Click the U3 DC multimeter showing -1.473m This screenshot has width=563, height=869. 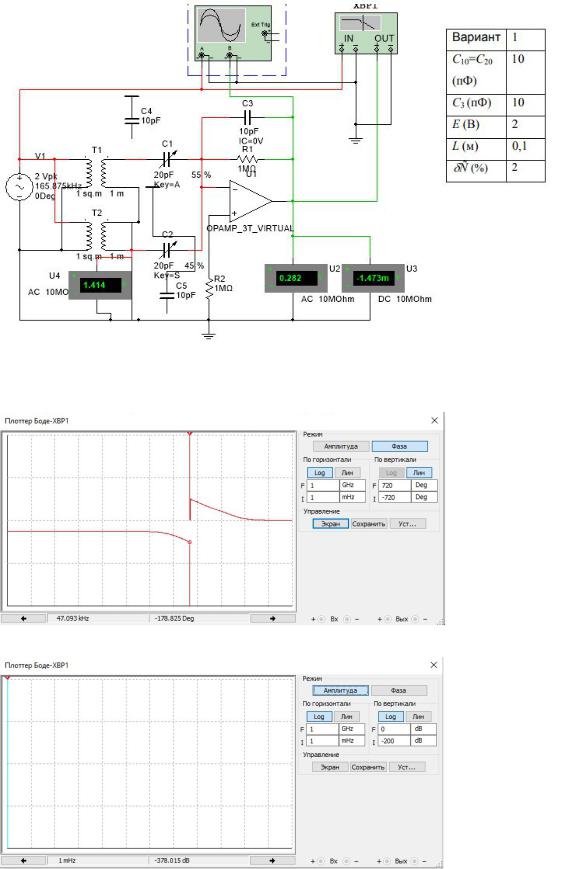[x=372, y=278]
